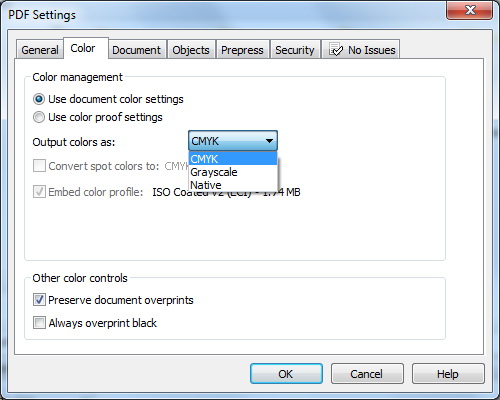Image resolution: width=500 pixels, height=400 pixels.
Task: Enable Always overprint black
Action: 39,323
